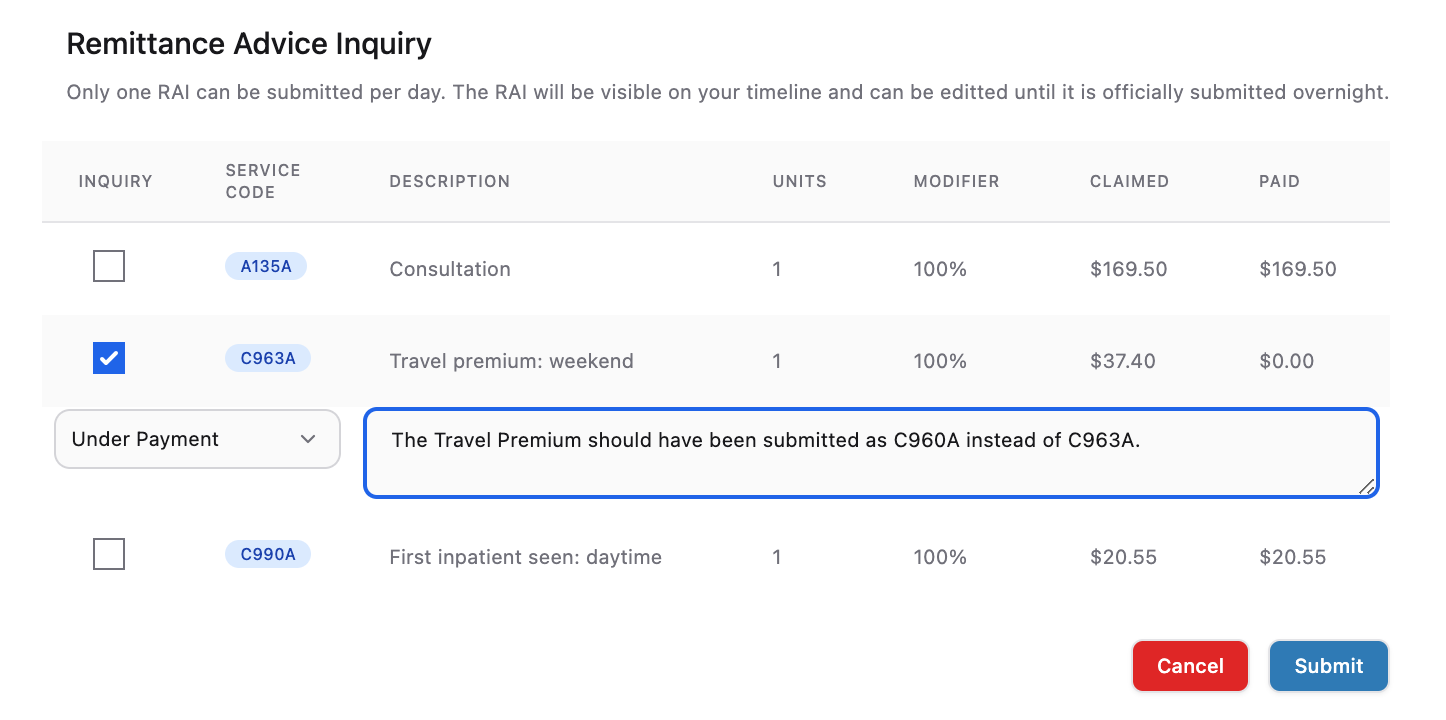Screen dimensions: 1446x720
Task: Select the $0.00 paid amount in the travel premium row
Action: (1287, 361)
